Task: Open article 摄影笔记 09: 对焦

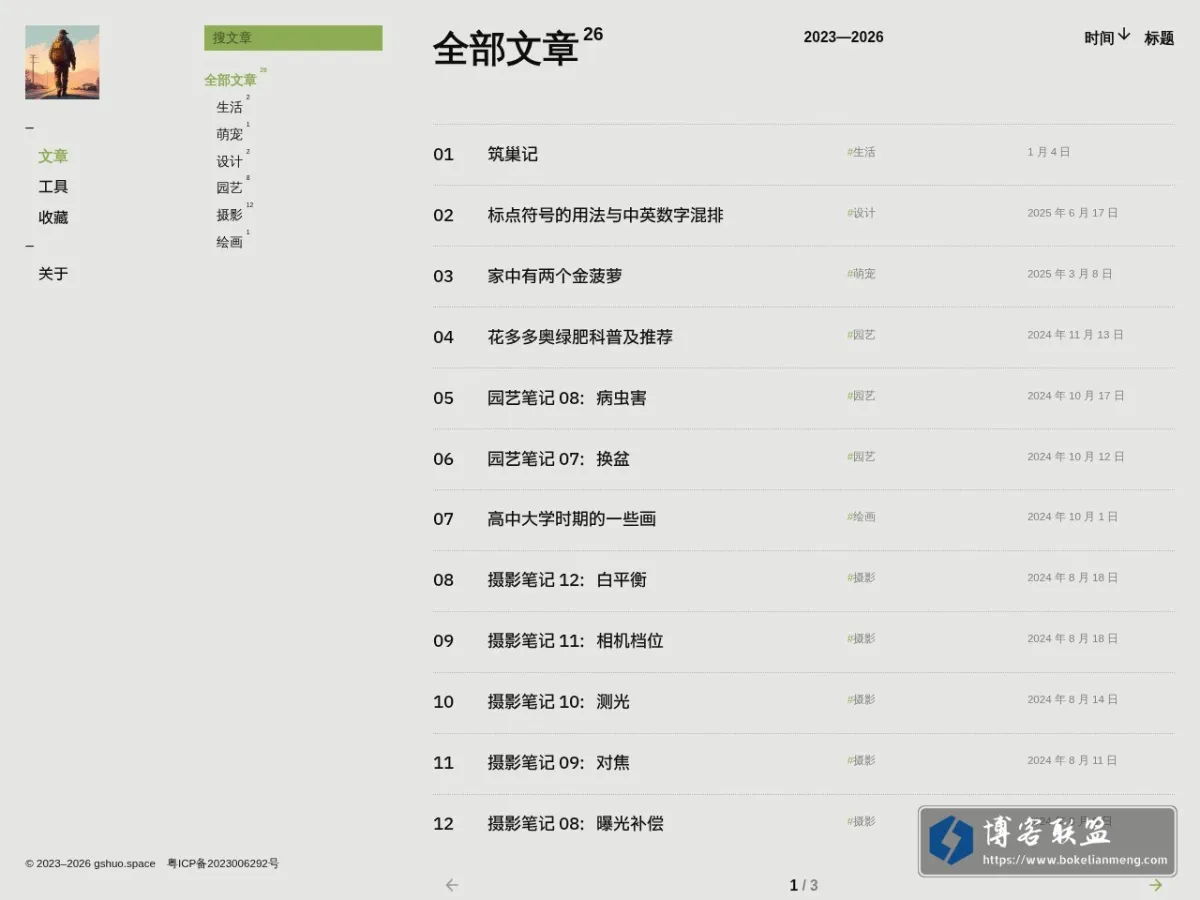Action: 559,763
